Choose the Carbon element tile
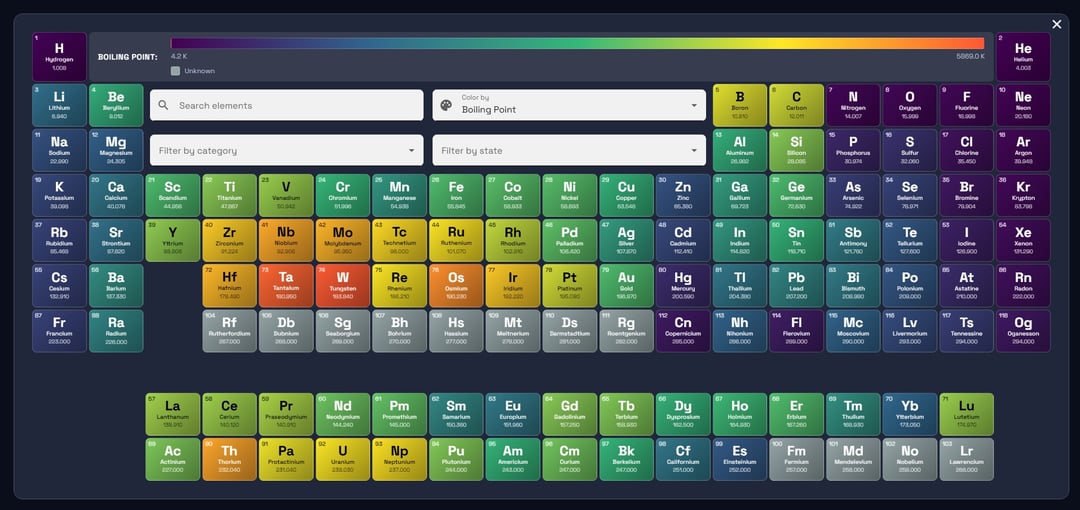Screen dimensions: 1080x510 796,105
